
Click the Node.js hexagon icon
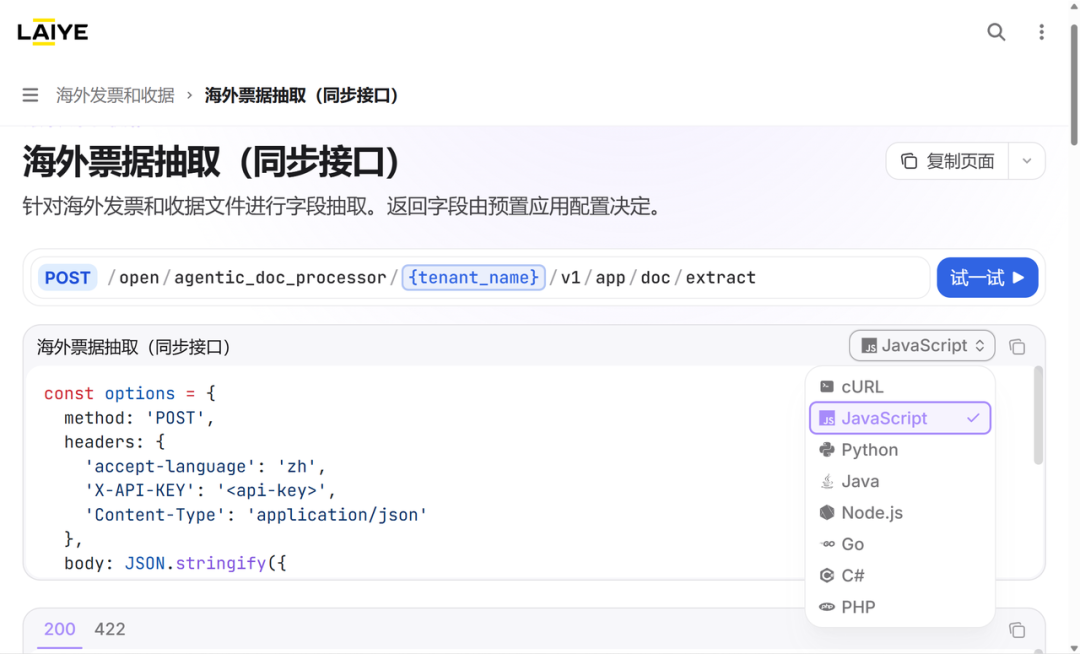[827, 513]
